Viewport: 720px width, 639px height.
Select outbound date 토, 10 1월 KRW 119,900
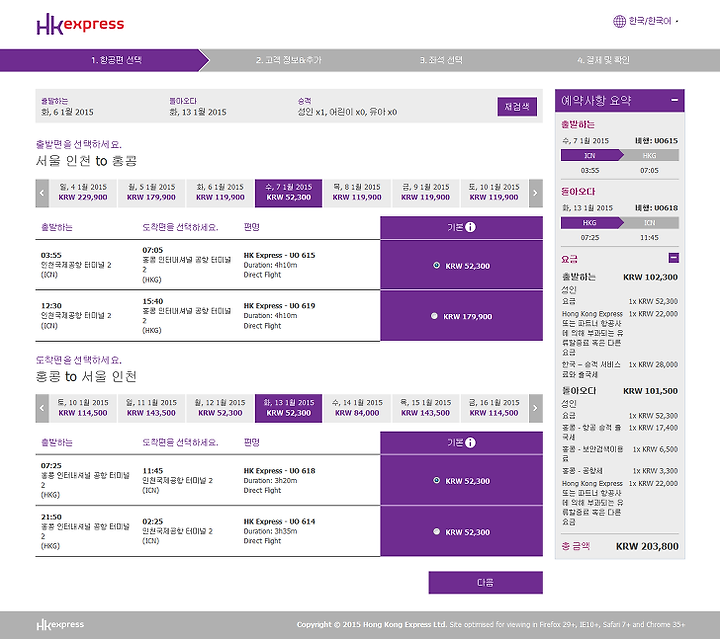coord(494,193)
